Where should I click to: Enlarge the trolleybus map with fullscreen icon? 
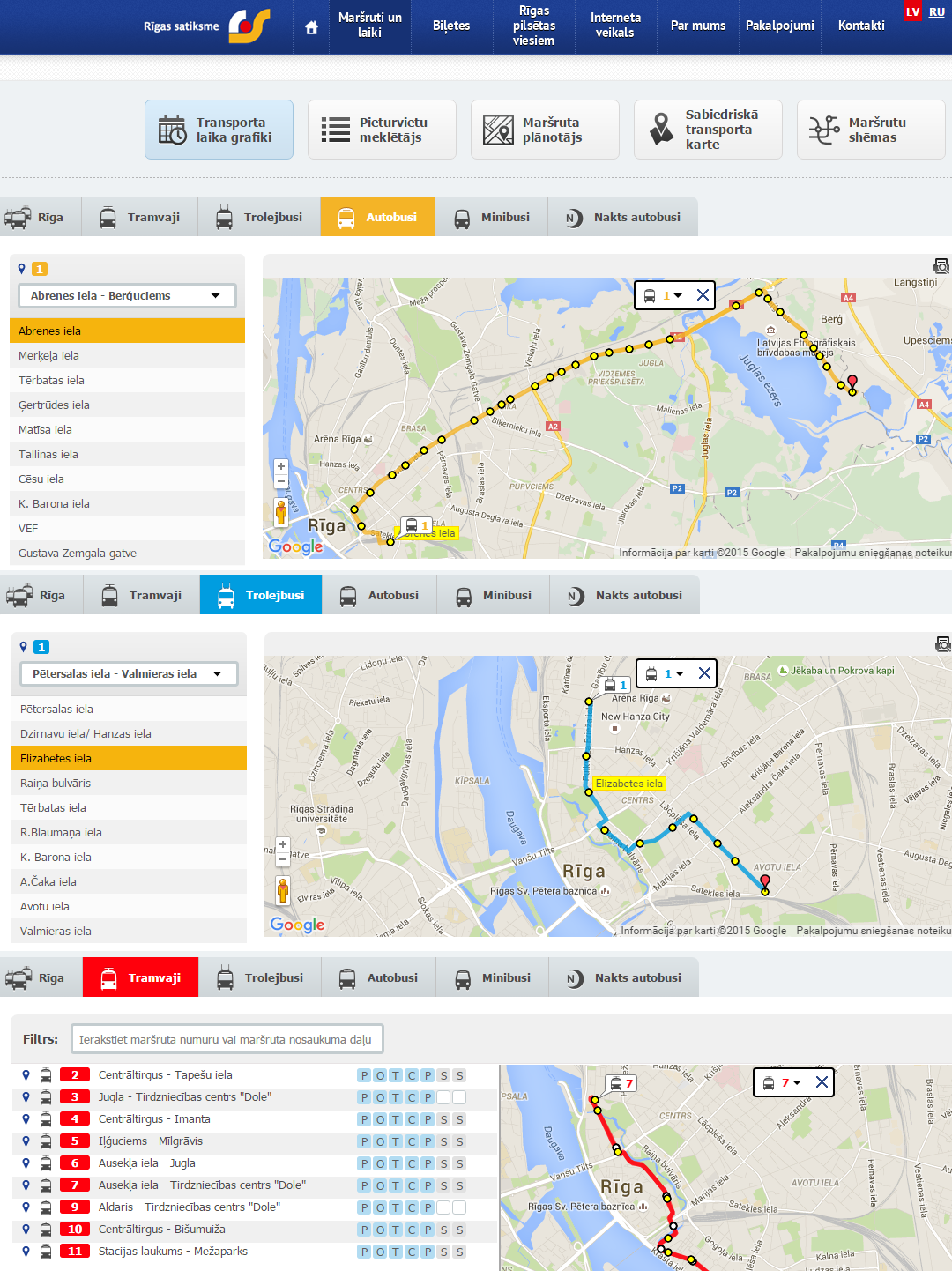(942, 644)
